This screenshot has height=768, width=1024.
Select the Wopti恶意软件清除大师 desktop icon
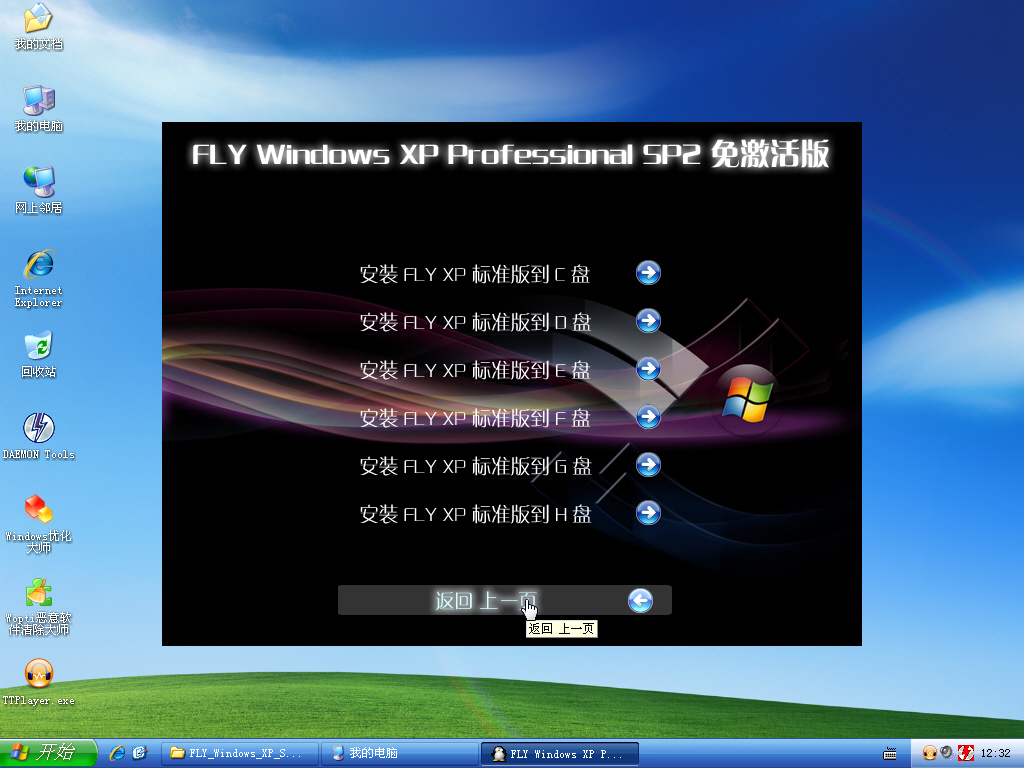click(39, 606)
